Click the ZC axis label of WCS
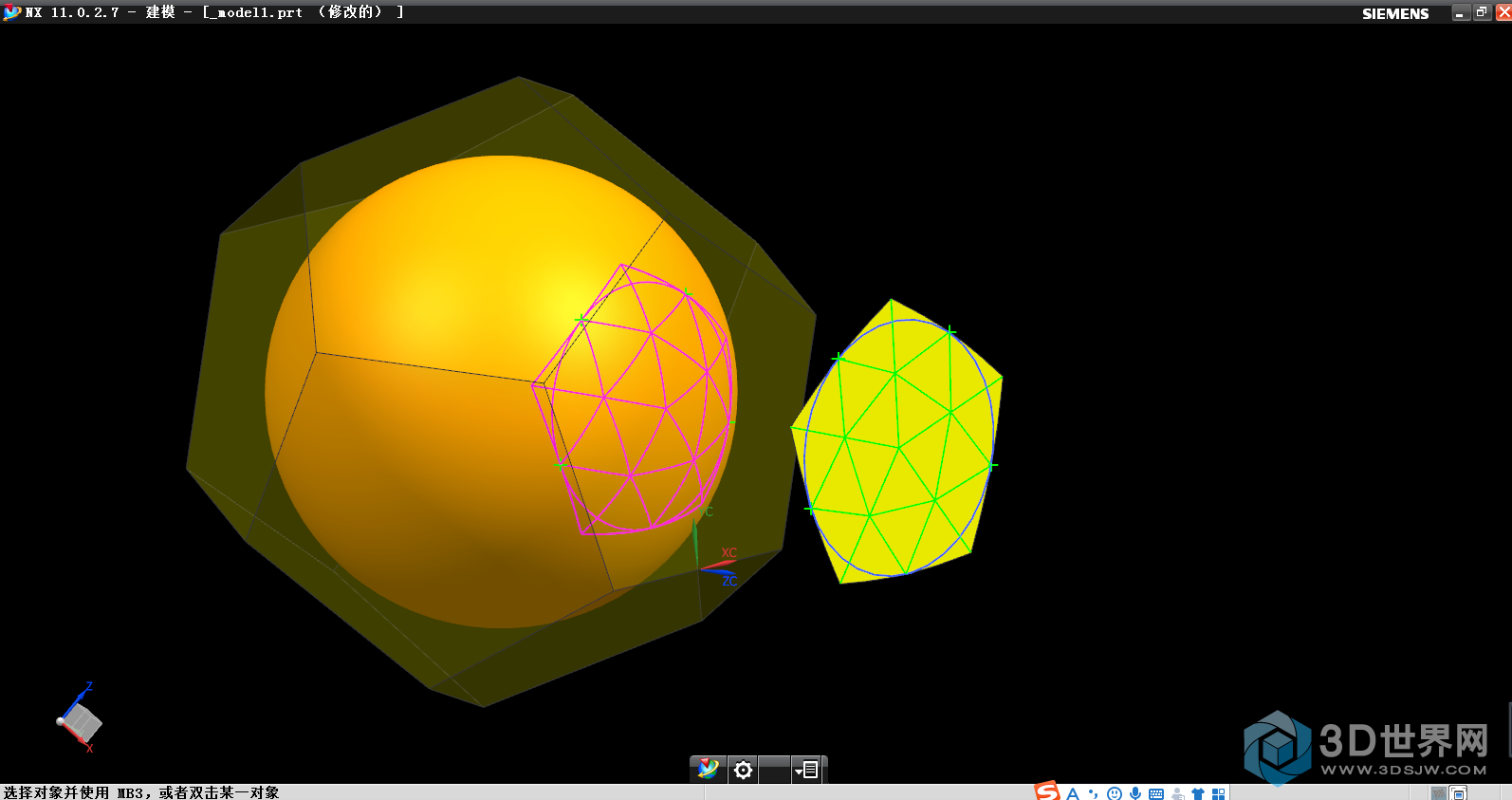 729,581
